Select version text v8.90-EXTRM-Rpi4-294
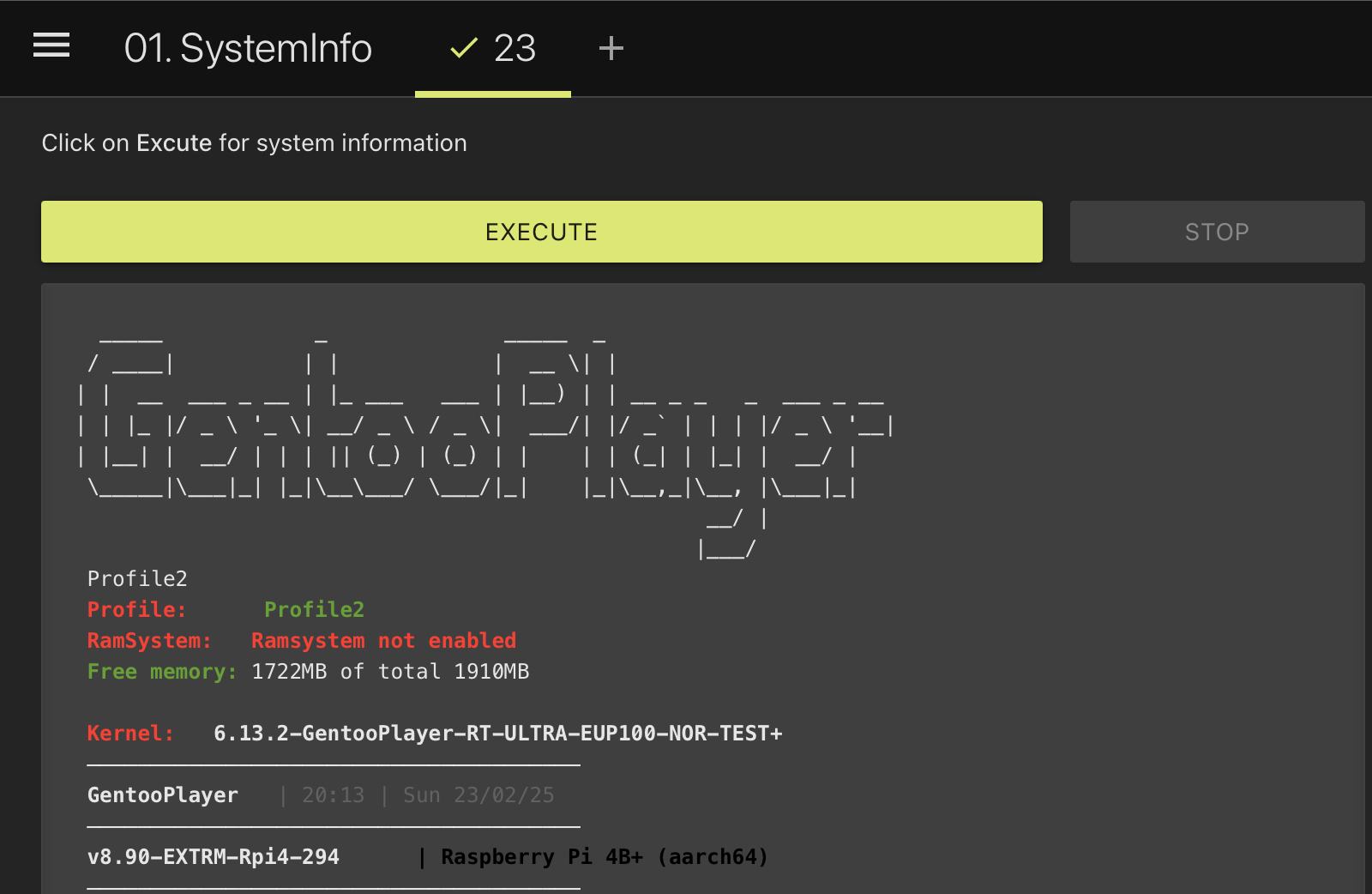The image size is (1372, 894). pyautogui.click(x=214, y=857)
